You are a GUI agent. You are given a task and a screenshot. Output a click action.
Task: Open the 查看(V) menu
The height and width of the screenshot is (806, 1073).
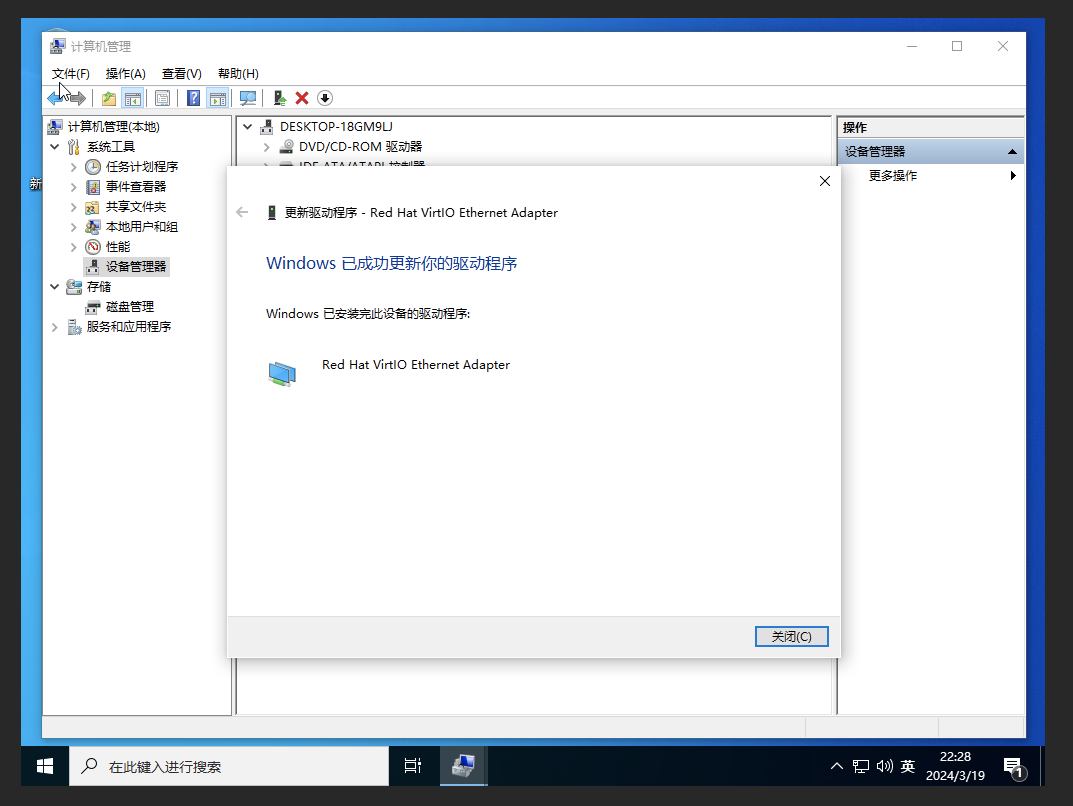tap(181, 74)
